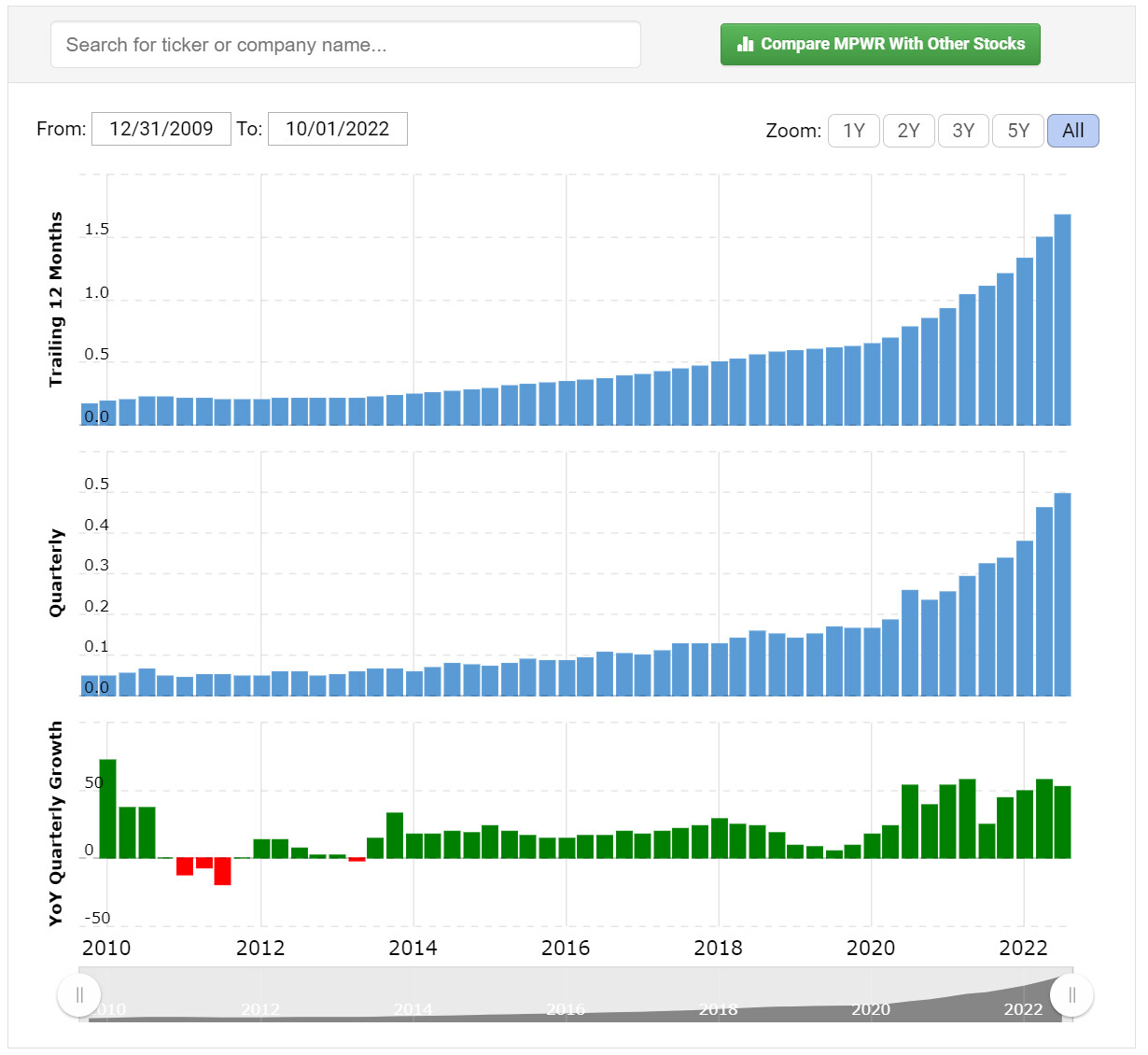Image resolution: width=1148 pixels, height=1055 pixels.
Task: Click the bar chart icon in Compare button
Action: (745, 44)
